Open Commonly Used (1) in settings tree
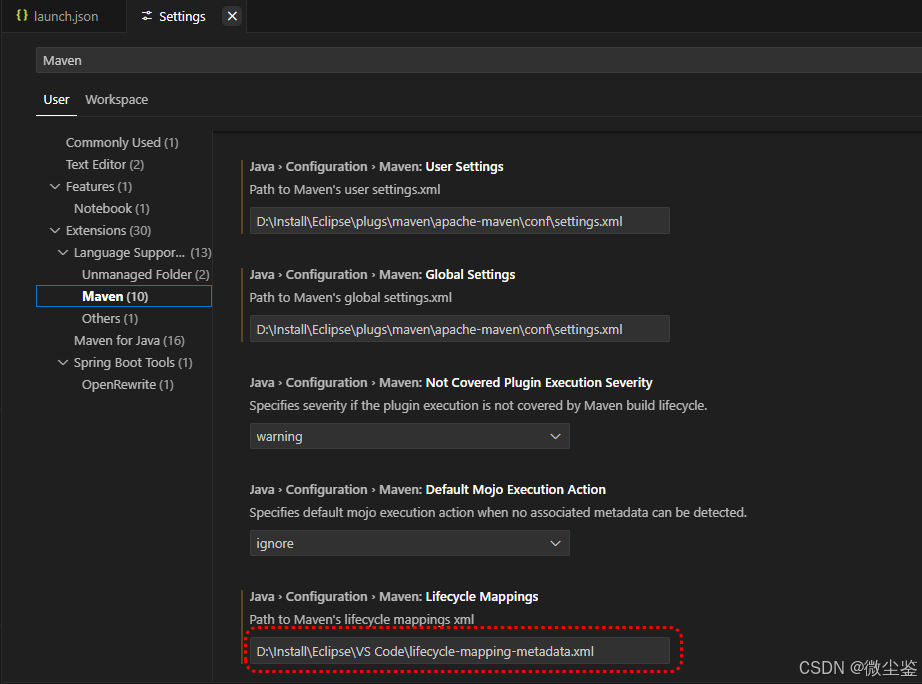Screen dimensions: 922x684 (122, 143)
